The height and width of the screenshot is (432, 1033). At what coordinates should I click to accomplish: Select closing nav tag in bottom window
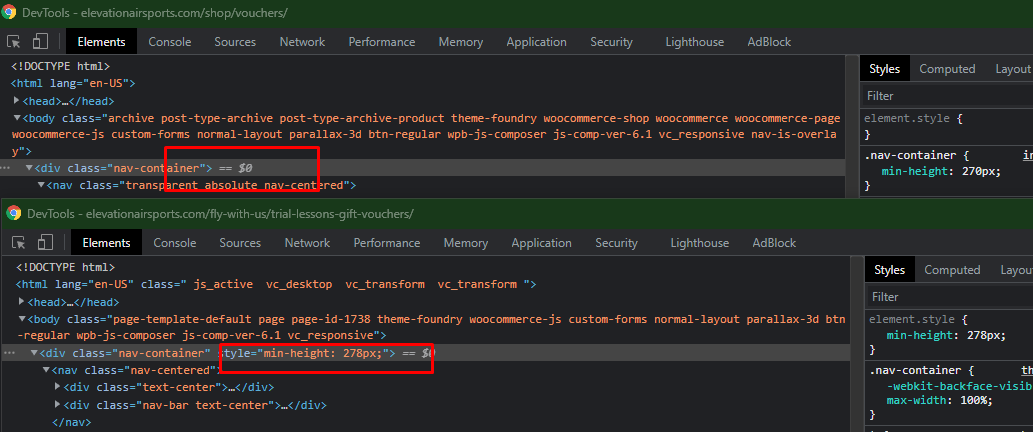tap(71, 421)
